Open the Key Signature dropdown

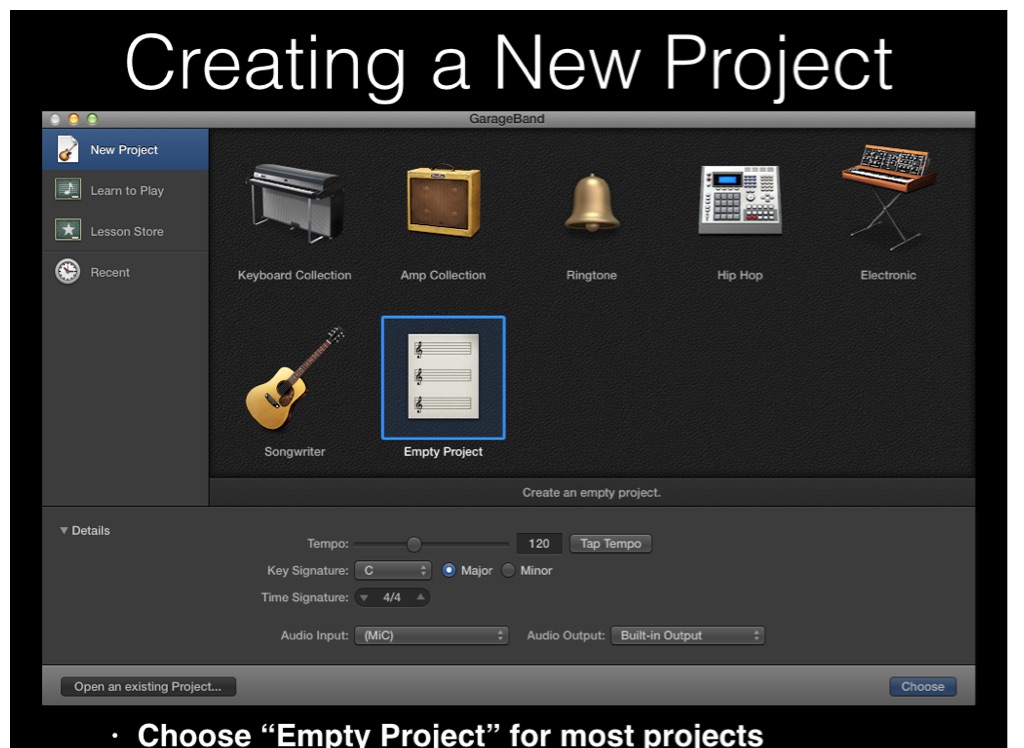coord(392,570)
